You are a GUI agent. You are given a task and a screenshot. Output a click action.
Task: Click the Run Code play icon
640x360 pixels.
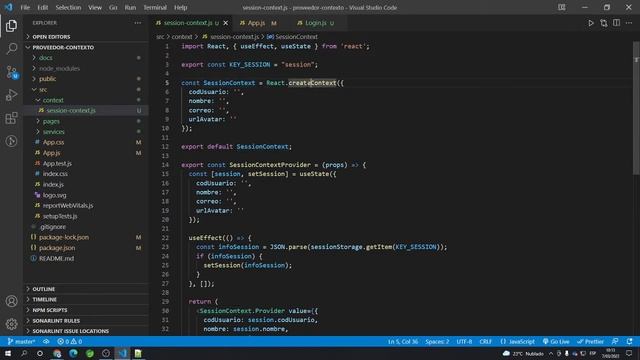point(591,23)
